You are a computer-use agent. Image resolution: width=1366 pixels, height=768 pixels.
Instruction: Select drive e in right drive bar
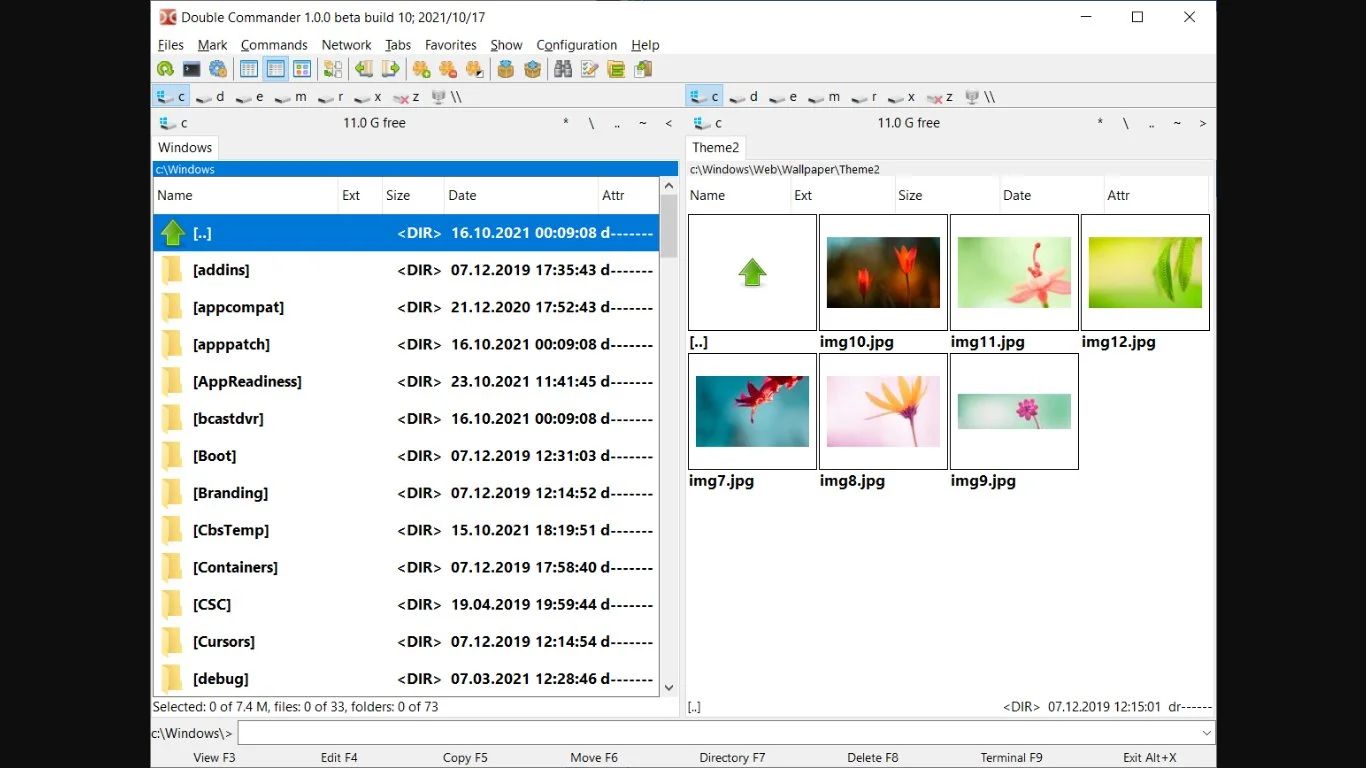coord(784,97)
